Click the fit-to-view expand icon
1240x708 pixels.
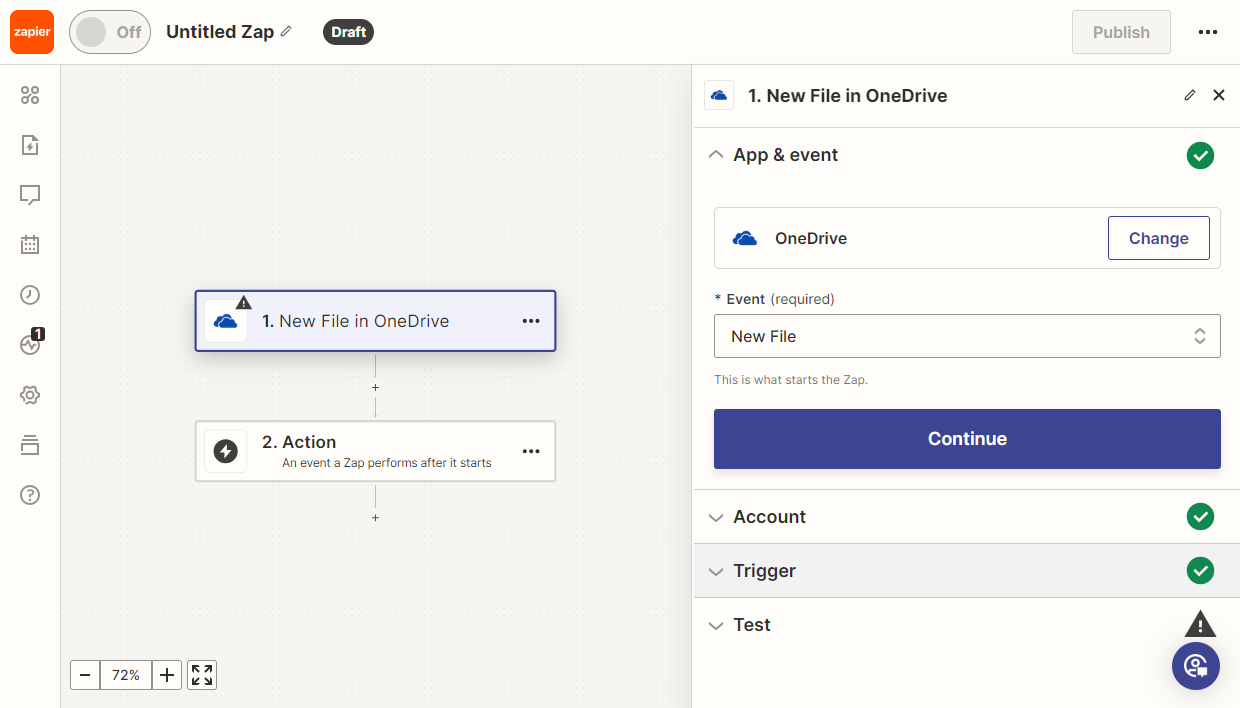click(x=202, y=675)
